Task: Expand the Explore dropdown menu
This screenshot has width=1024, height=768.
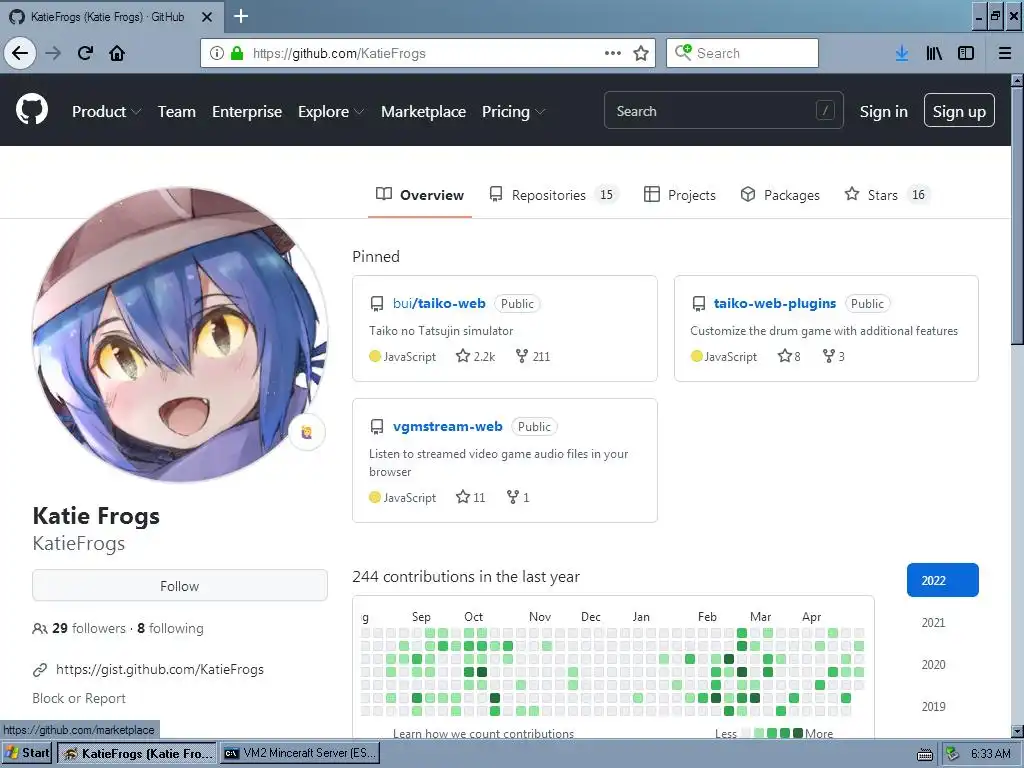Action: [330, 112]
